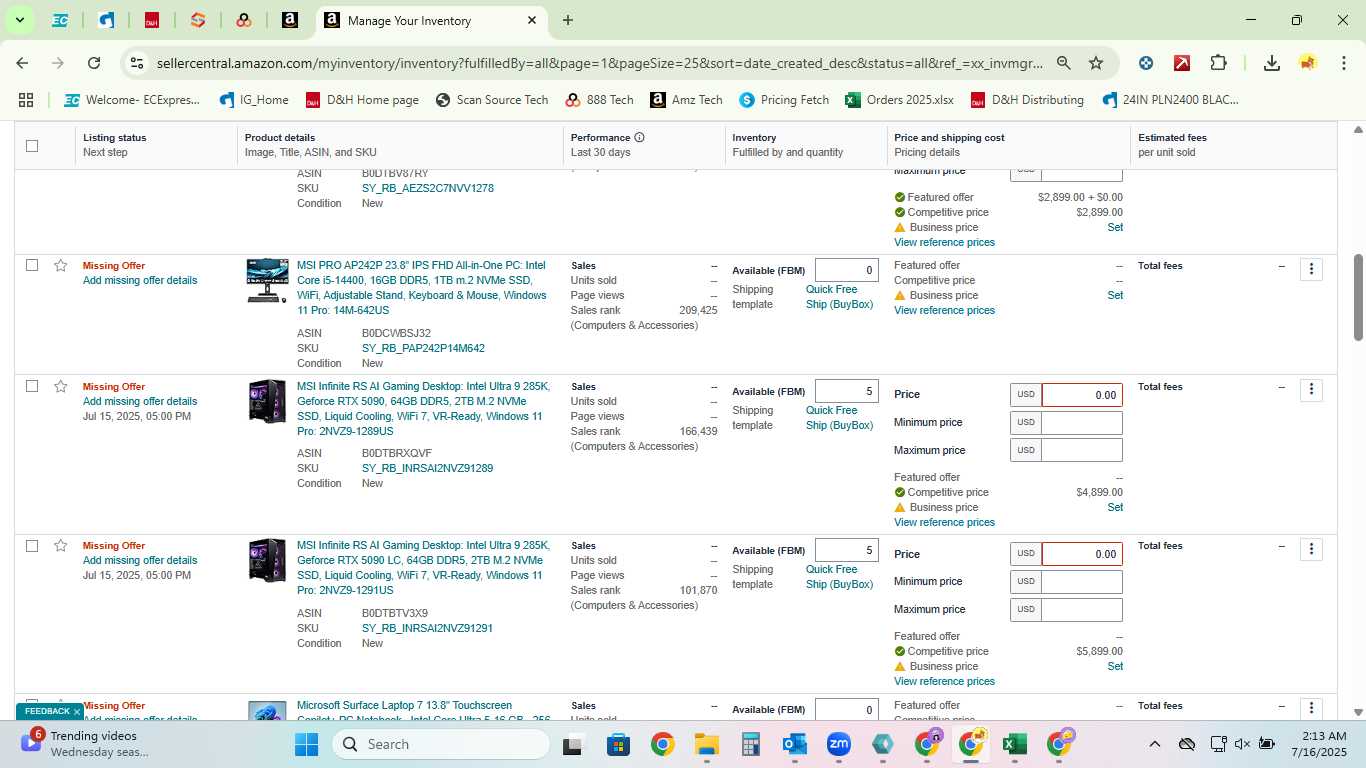Star the MSI PRO AP242P listing
Image resolution: width=1366 pixels, height=768 pixels.
[x=61, y=265]
